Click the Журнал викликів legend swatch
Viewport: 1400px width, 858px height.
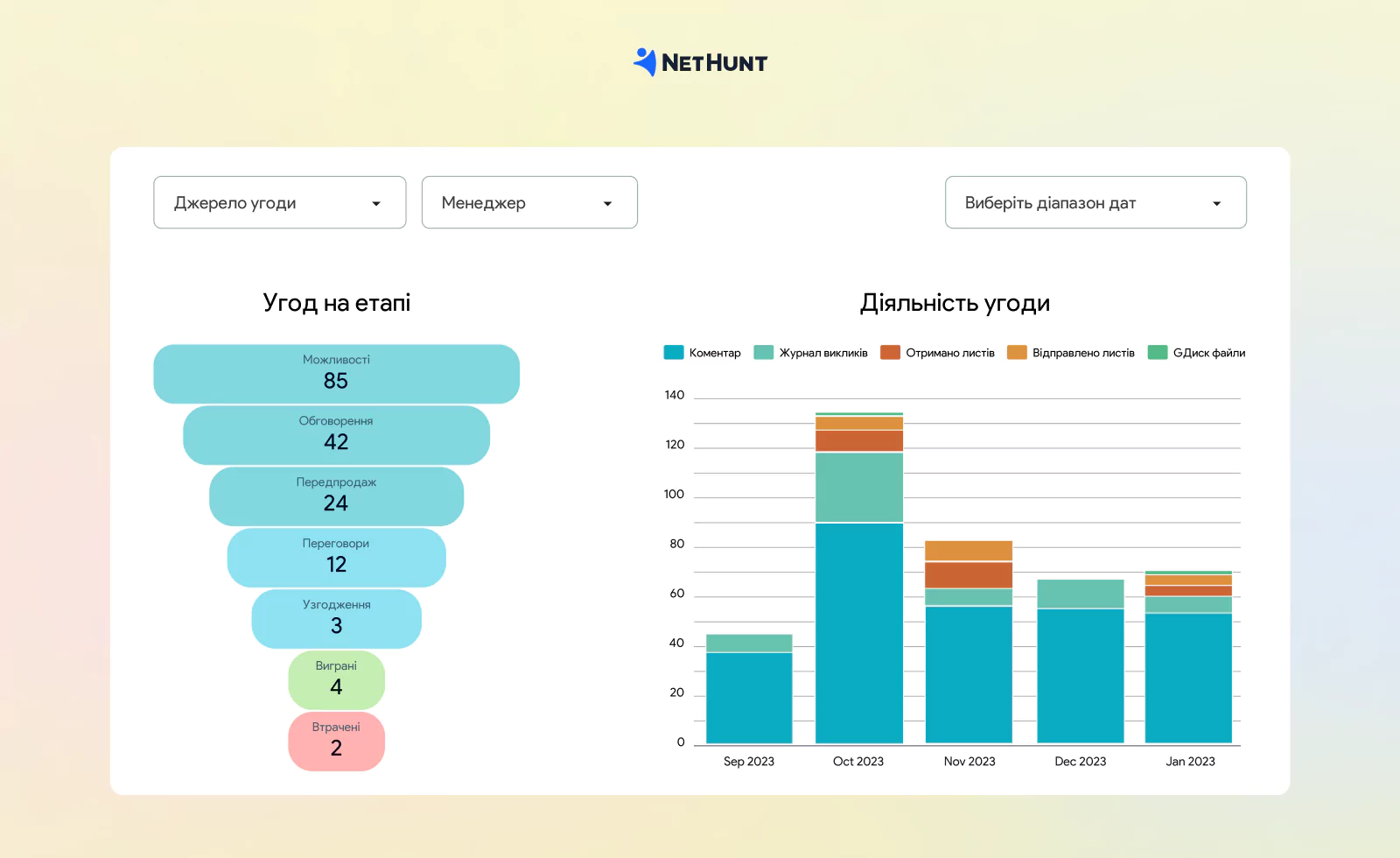pos(764,353)
